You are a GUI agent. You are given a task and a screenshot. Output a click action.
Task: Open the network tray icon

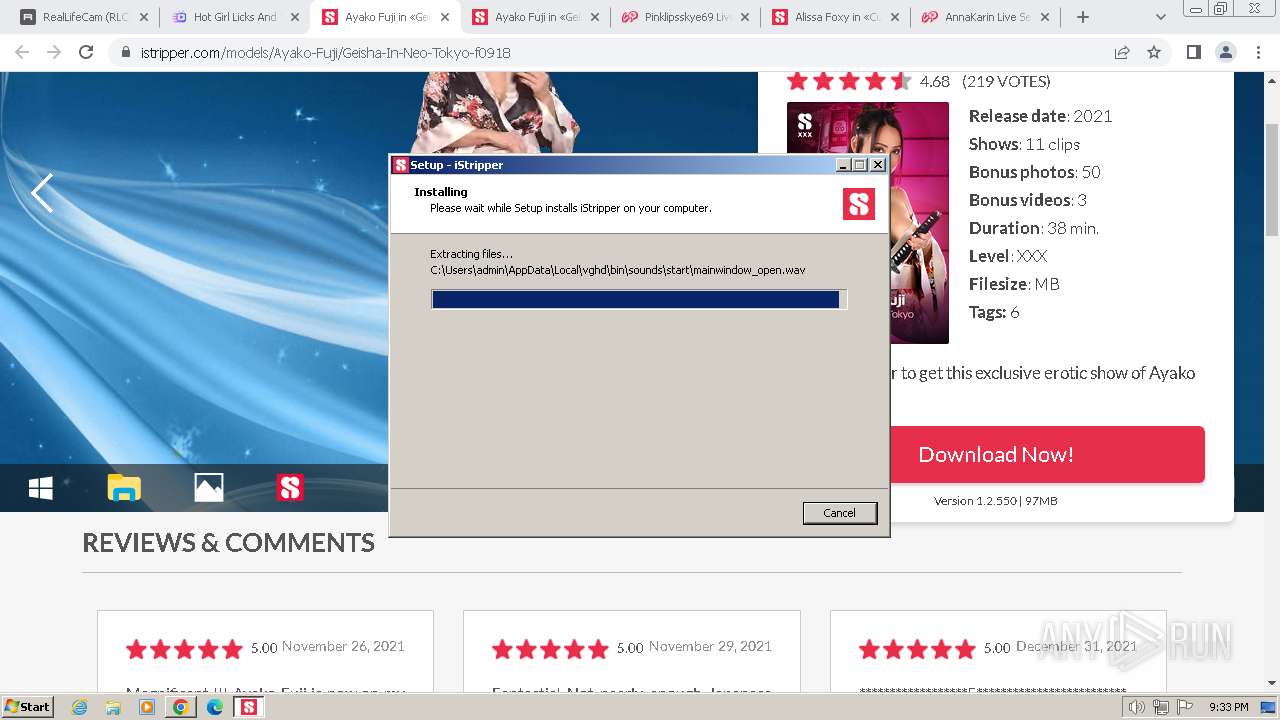(x=1161, y=707)
